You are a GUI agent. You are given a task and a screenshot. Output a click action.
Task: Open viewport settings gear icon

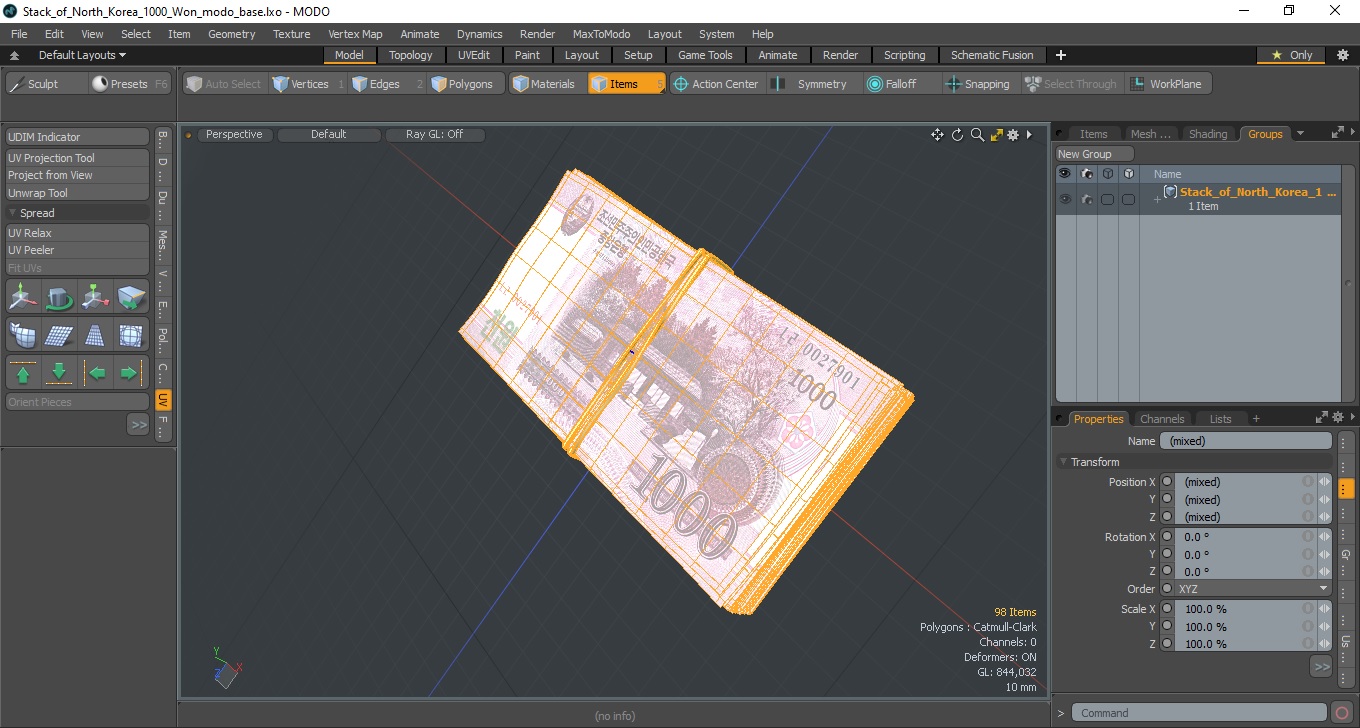(x=1013, y=135)
